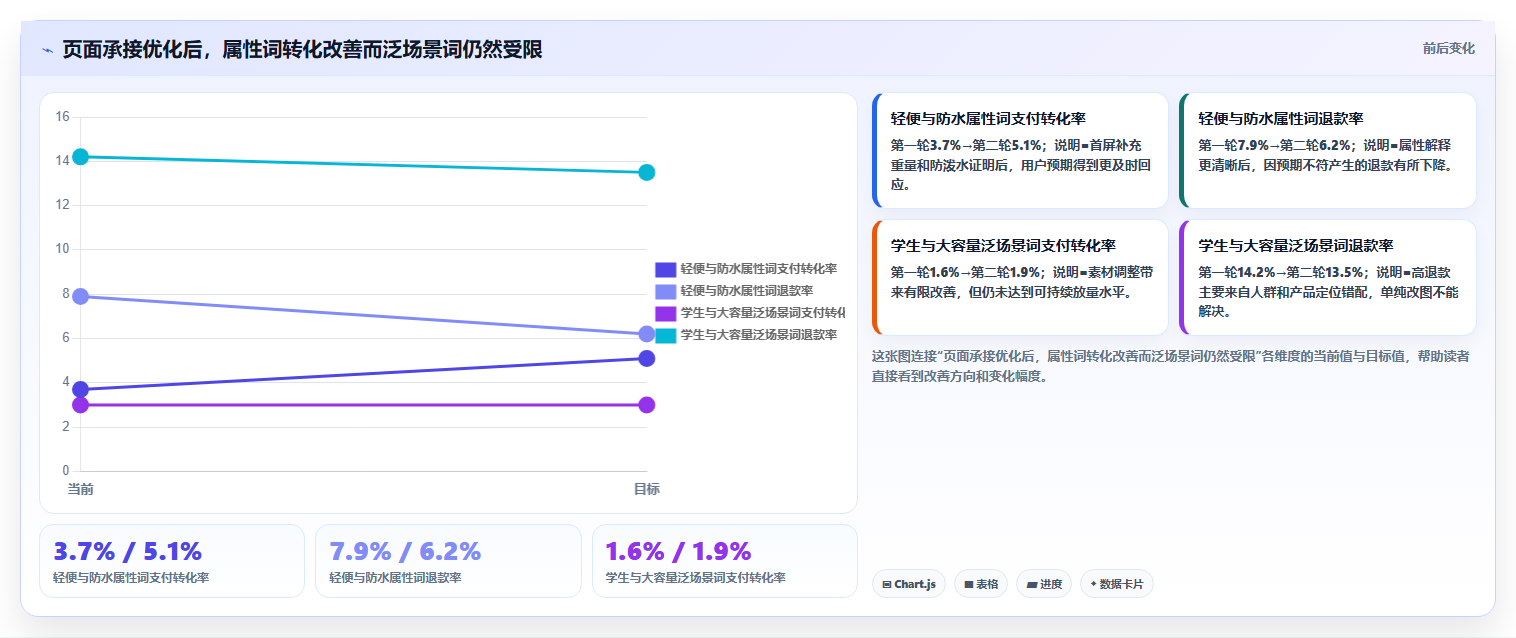Click the y-axis tick label 10

62,249
